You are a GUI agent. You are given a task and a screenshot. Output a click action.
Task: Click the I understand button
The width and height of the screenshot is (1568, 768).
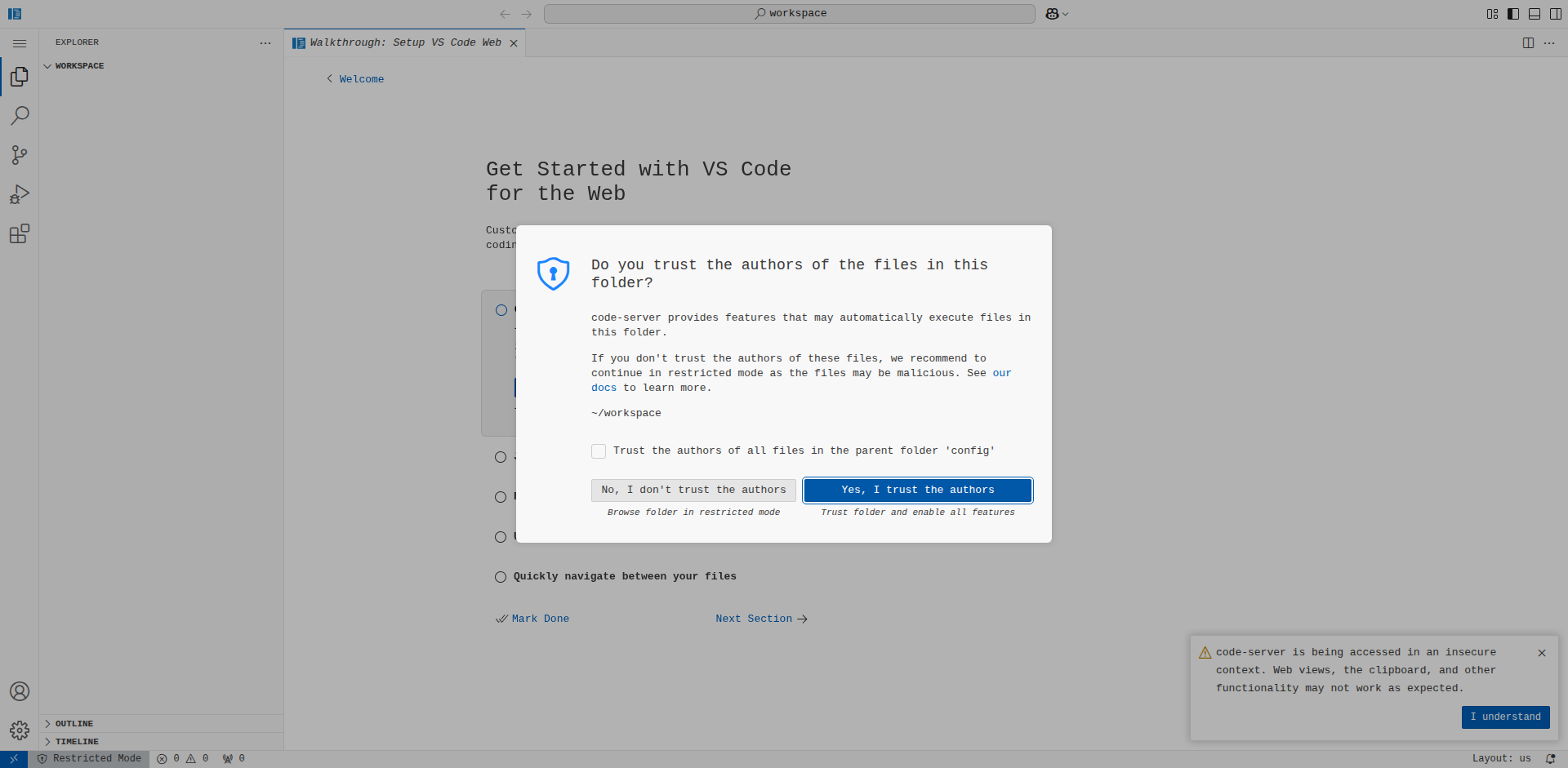pyautogui.click(x=1505, y=717)
